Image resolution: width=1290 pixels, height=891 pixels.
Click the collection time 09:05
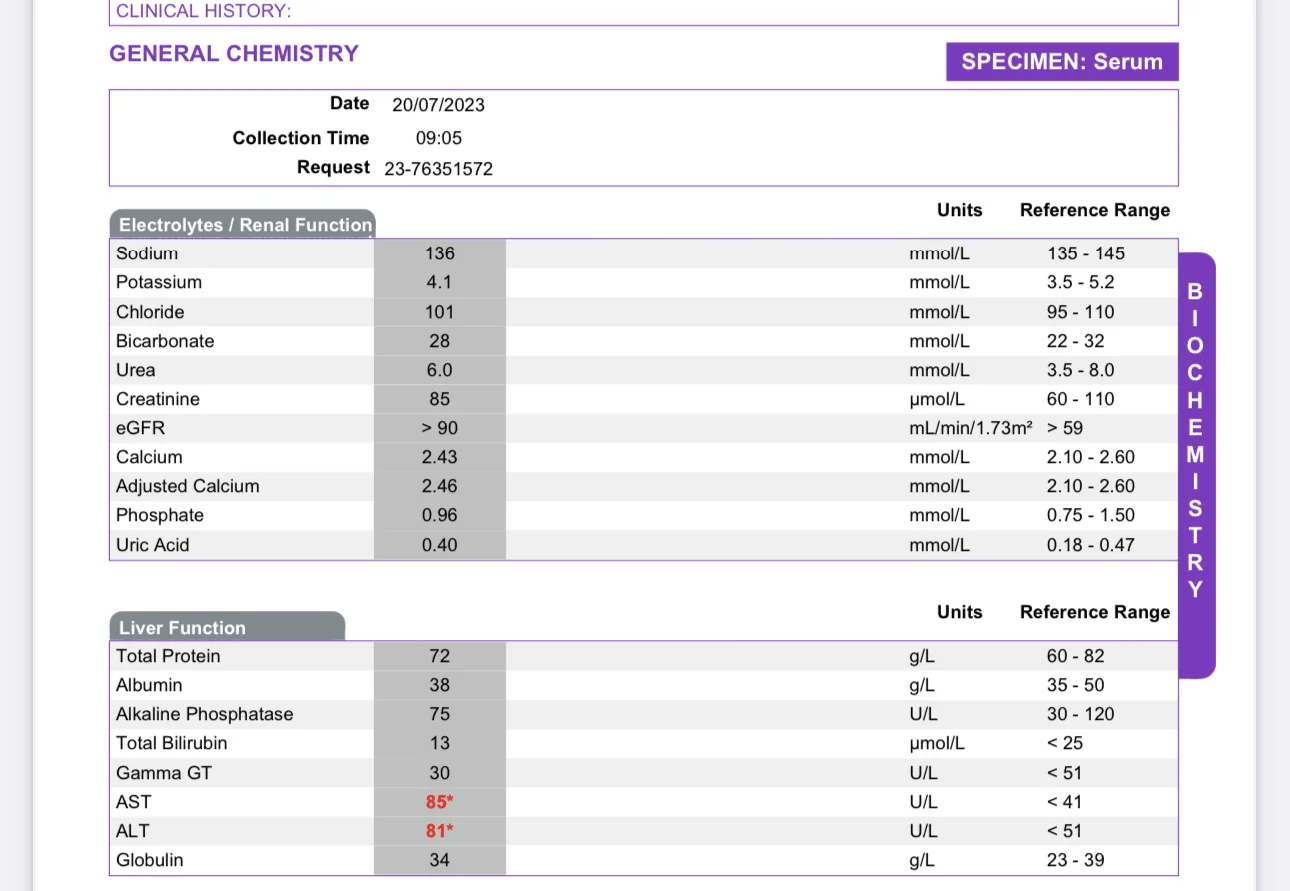pos(438,138)
